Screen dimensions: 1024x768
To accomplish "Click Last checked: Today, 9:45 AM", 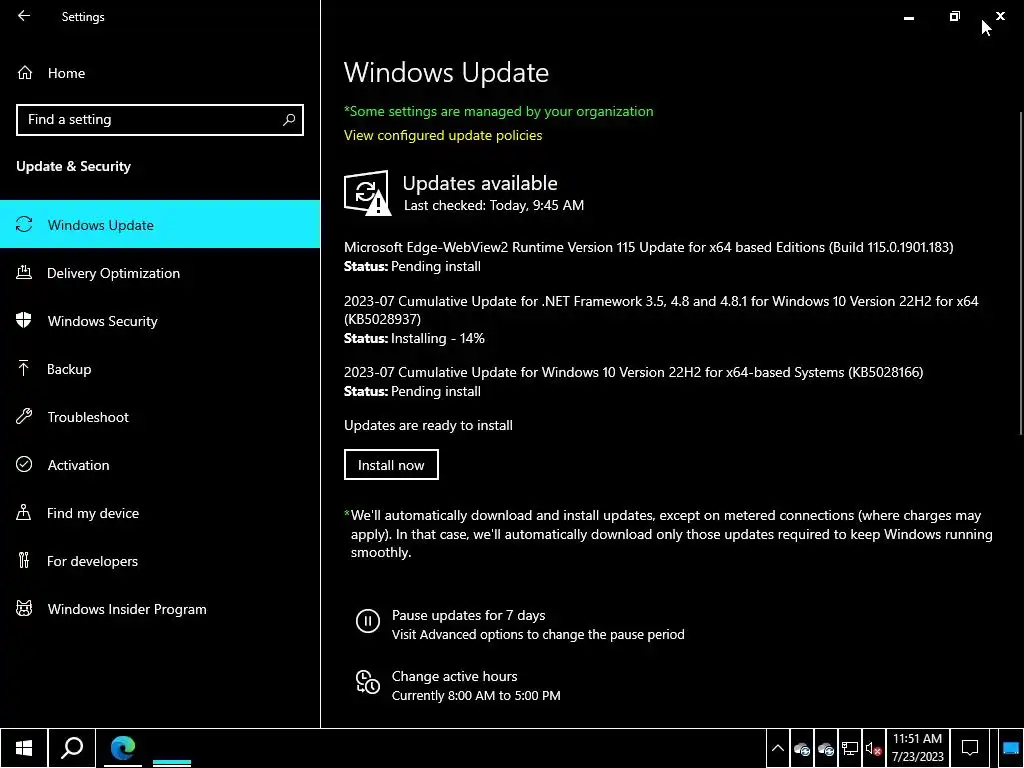I will tap(494, 205).
